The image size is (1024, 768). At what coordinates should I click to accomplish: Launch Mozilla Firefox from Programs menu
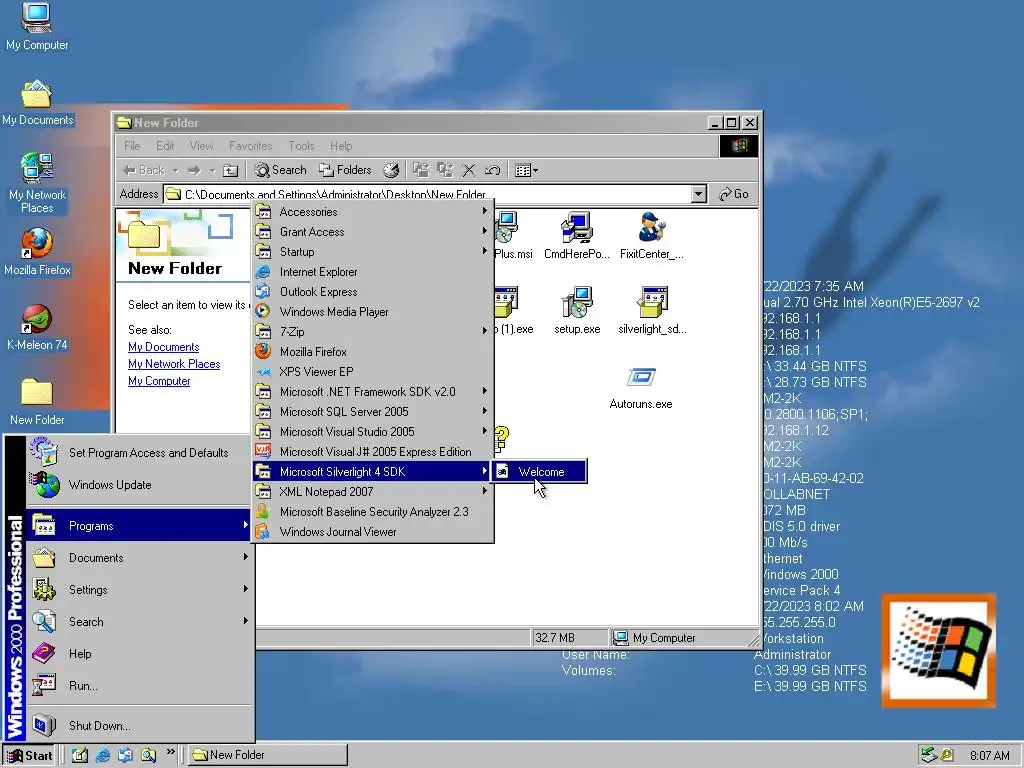(x=372, y=351)
